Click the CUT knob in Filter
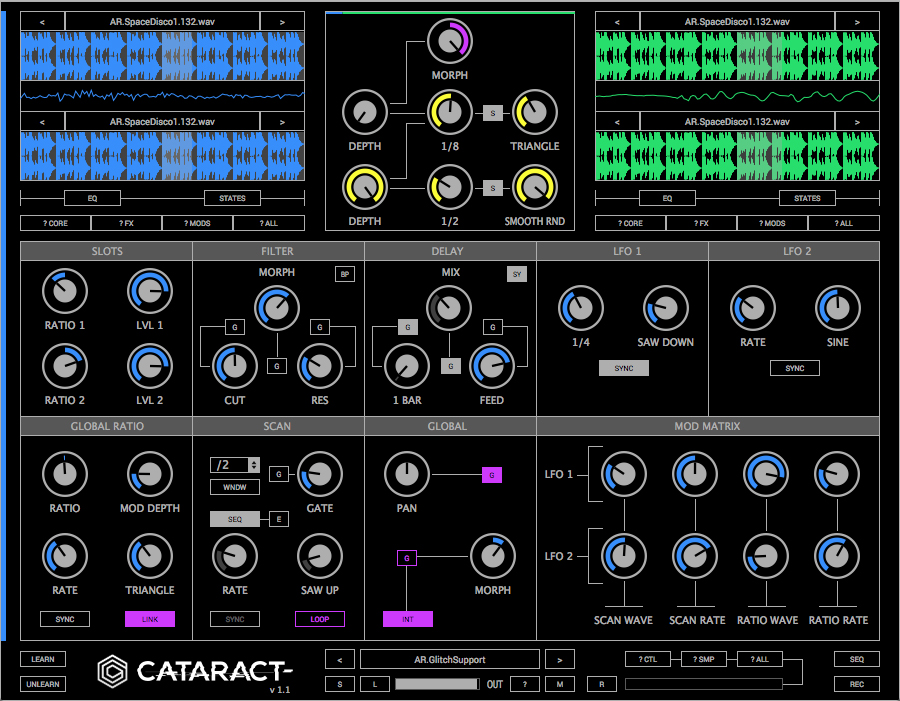Screen dimensions: 900x701 (235, 366)
